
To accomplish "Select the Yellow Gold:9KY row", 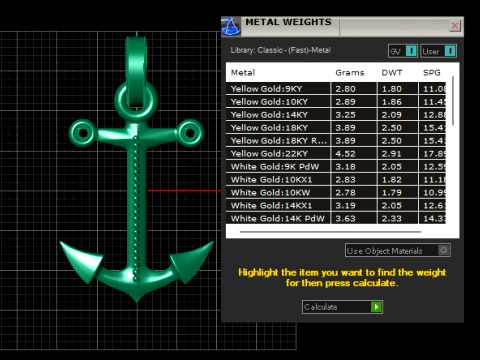I will [336, 89].
